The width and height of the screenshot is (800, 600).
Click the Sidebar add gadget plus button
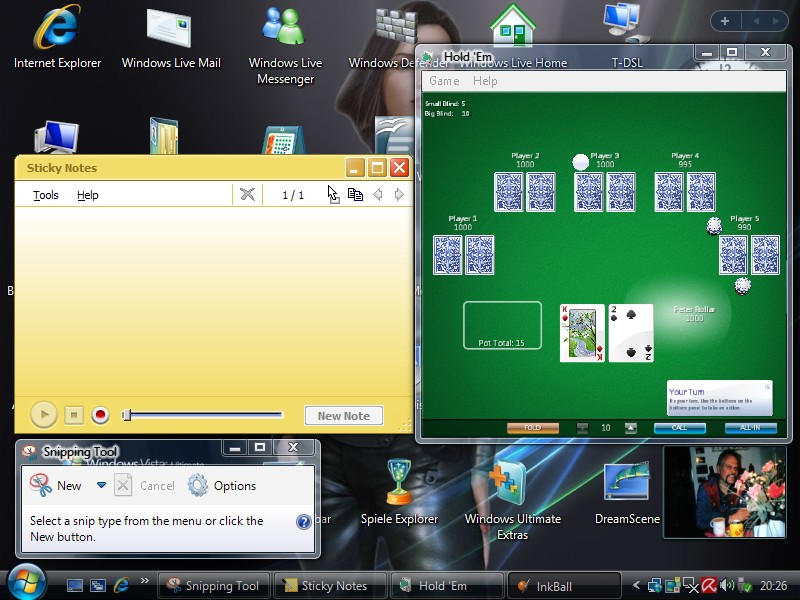pyautogui.click(x=724, y=21)
